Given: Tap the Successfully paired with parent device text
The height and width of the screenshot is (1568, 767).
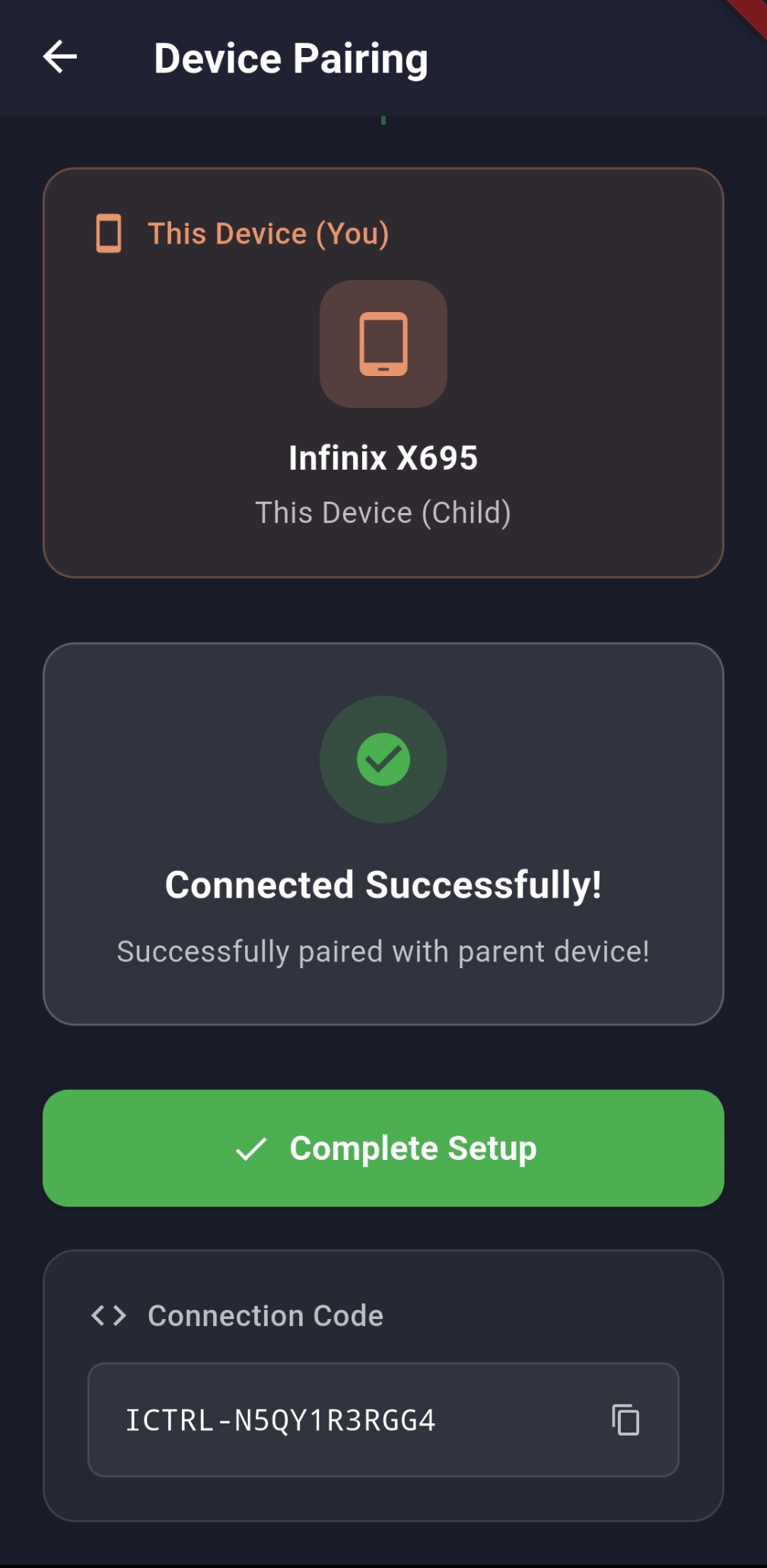Looking at the screenshot, I should tap(383, 950).
